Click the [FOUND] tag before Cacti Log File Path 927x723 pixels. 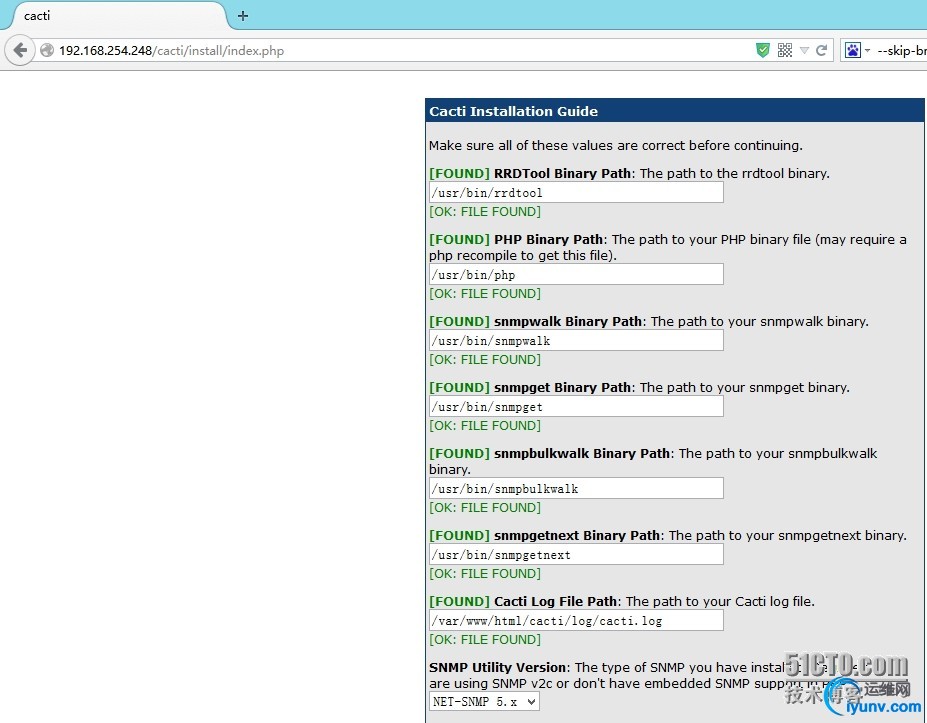pyautogui.click(x=459, y=601)
